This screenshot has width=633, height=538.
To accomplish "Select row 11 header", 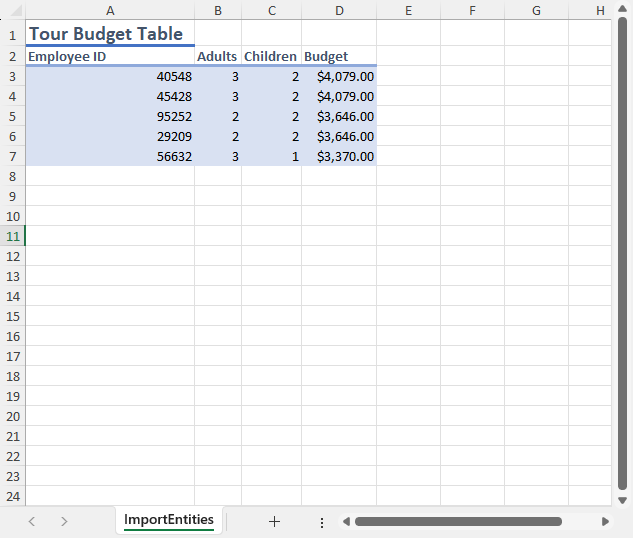I will 12,236.
